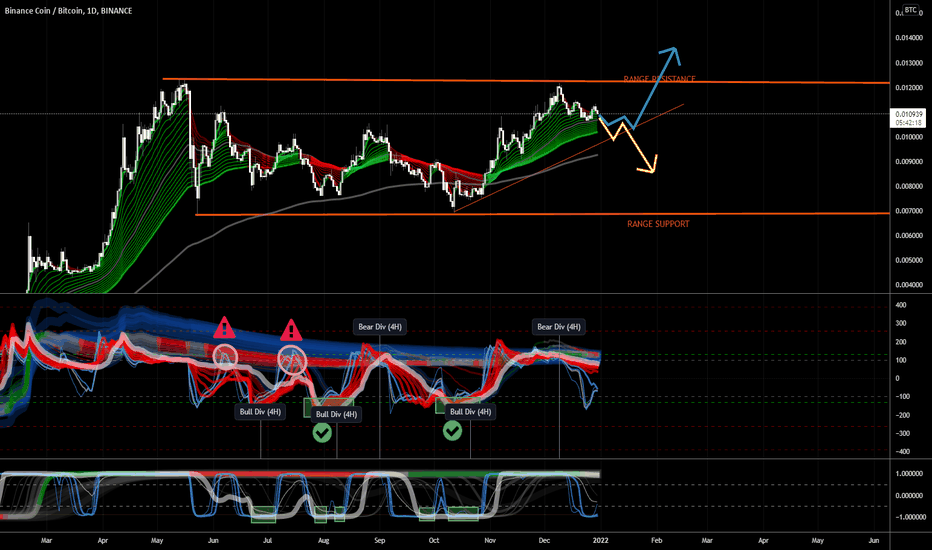Click the 0.007000 price axis value

(909, 211)
